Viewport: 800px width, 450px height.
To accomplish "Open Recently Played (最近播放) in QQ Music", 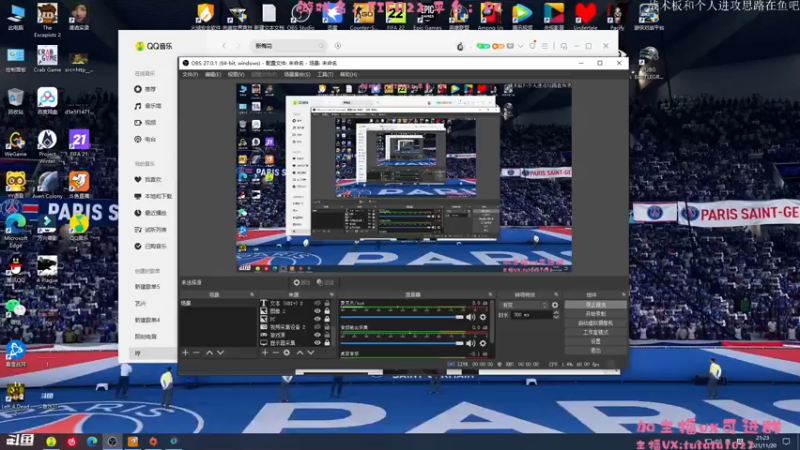I will click(x=151, y=213).
